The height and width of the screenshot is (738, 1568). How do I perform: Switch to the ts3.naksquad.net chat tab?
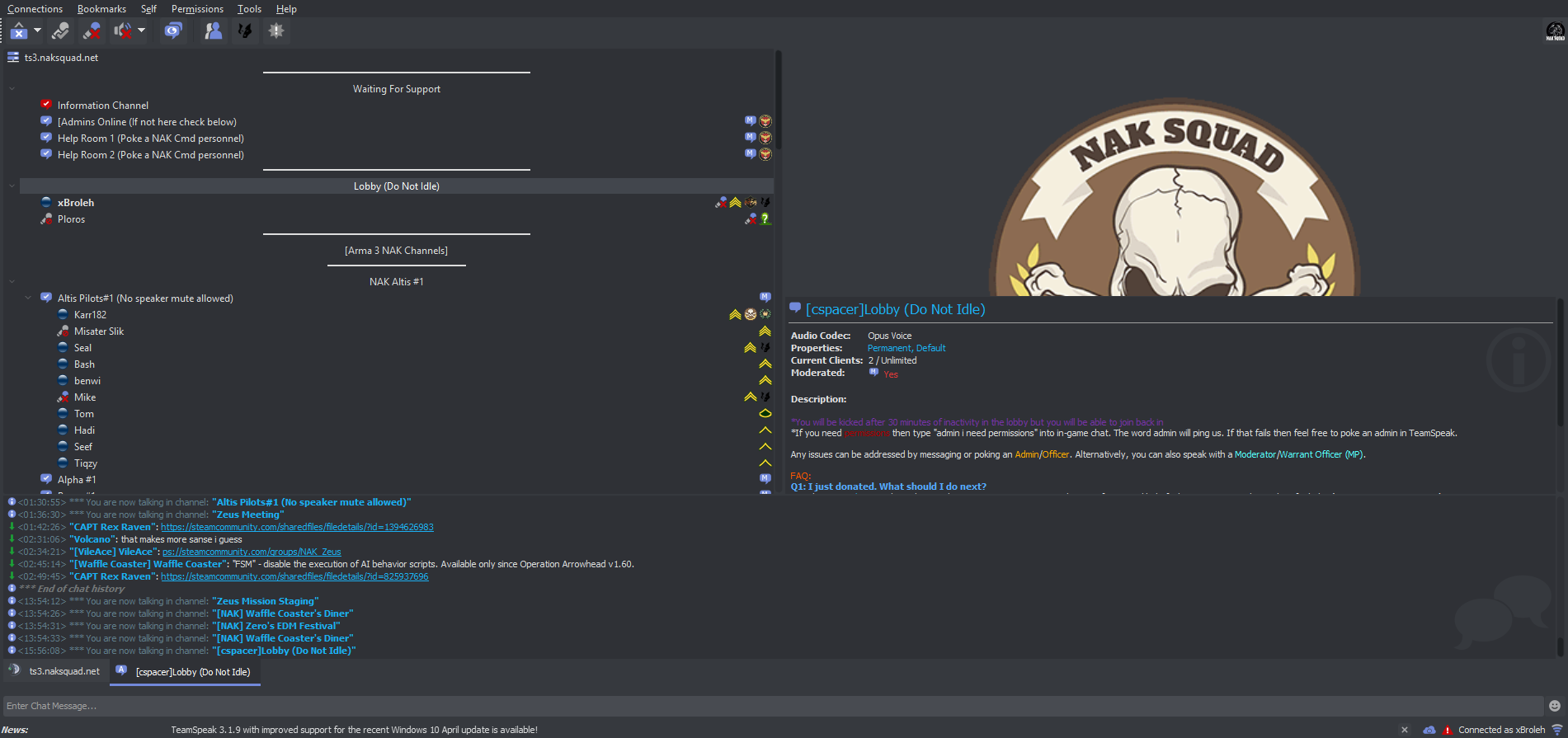tap(56, 671)
